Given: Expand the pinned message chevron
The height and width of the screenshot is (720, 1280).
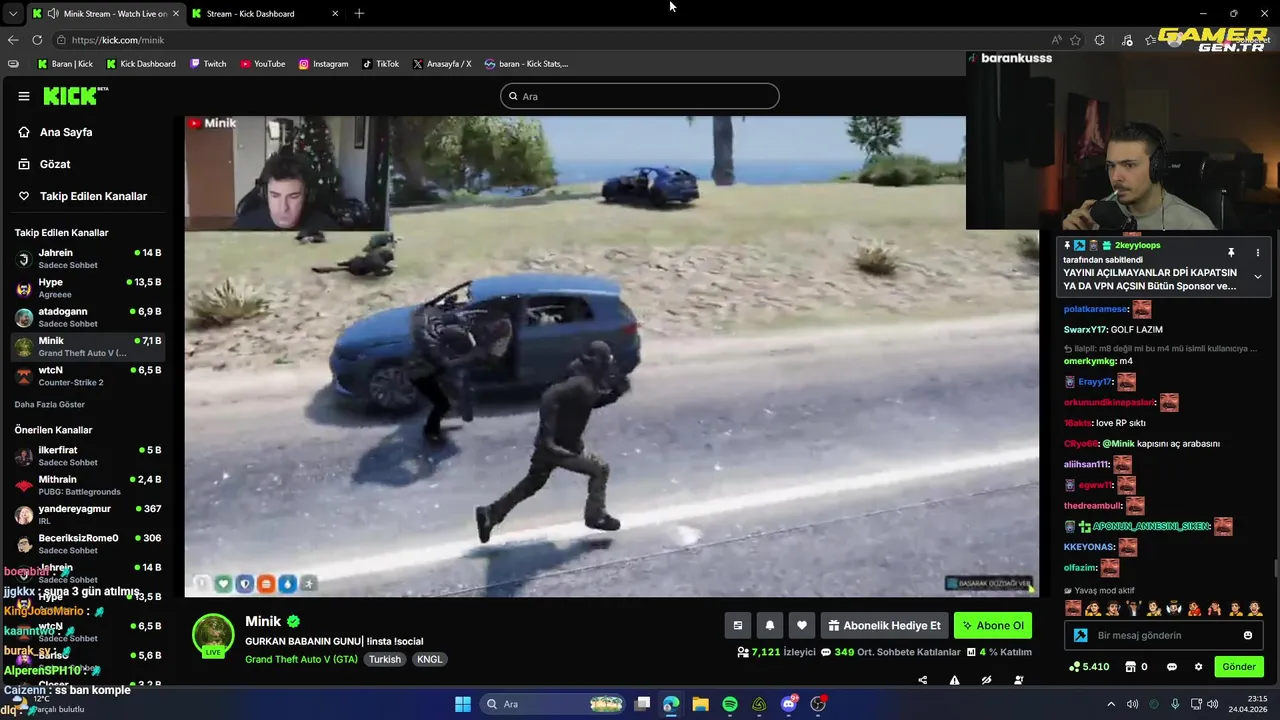Looking at the screenshot, I should 1258,277.
